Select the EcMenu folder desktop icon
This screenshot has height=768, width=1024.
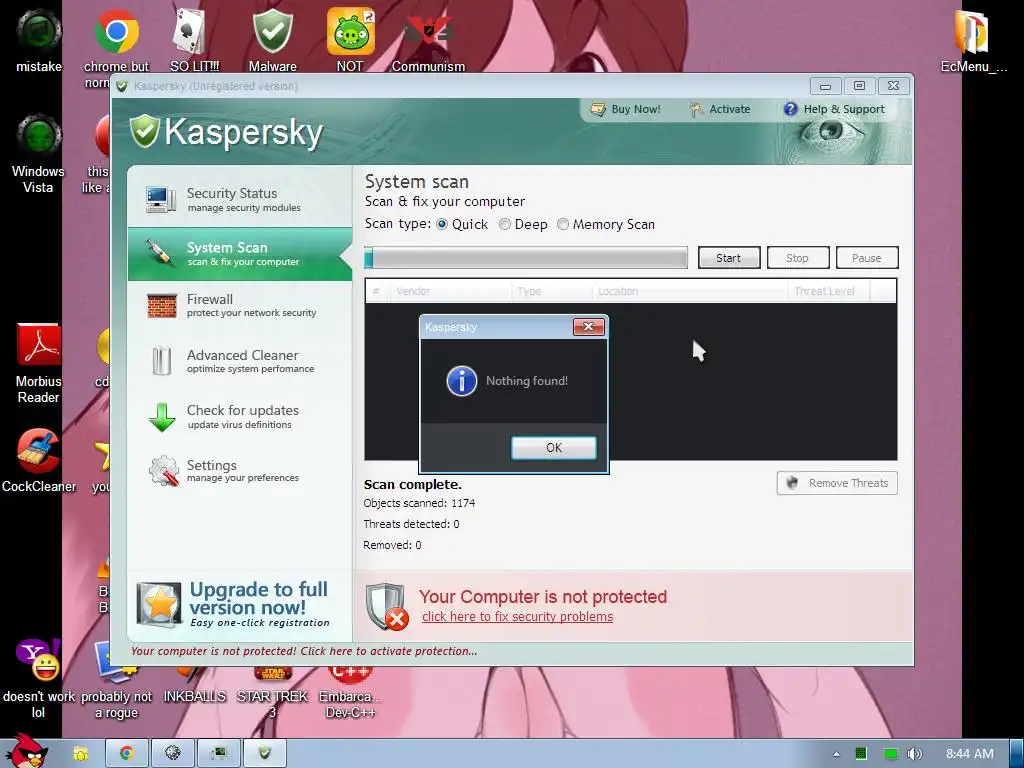(973, 40)
